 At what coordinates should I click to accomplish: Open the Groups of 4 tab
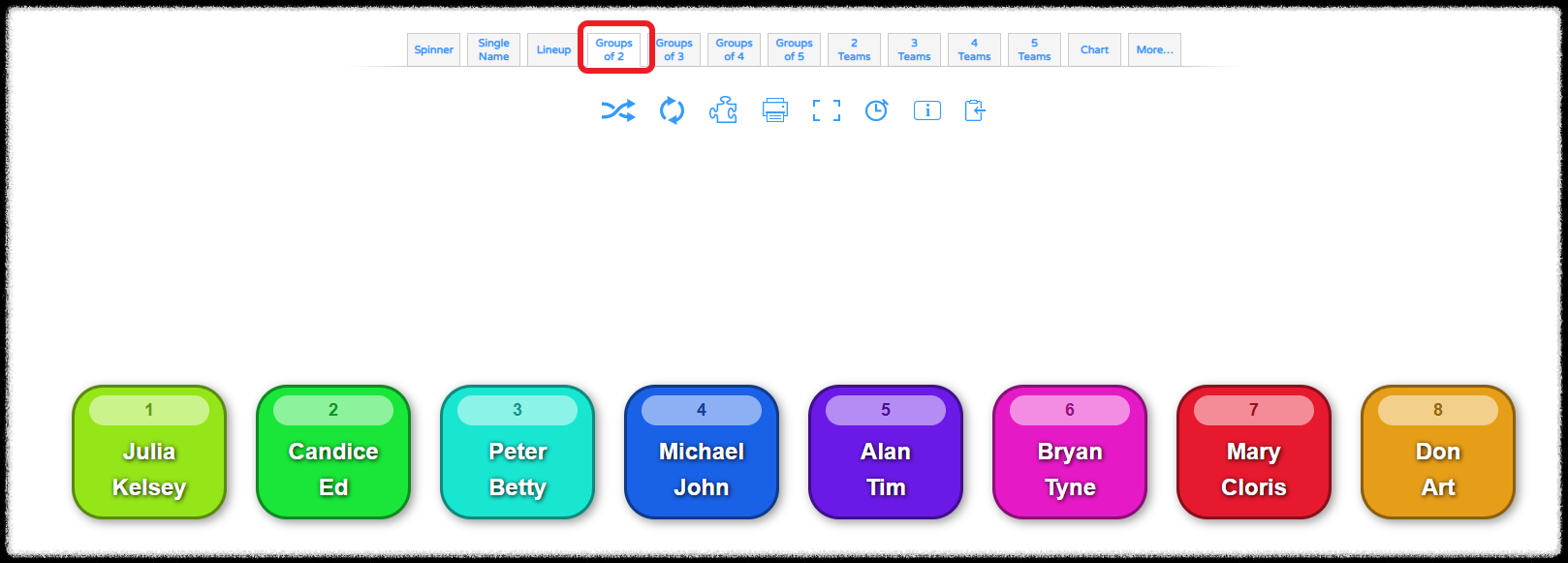(x=734, y=49)
